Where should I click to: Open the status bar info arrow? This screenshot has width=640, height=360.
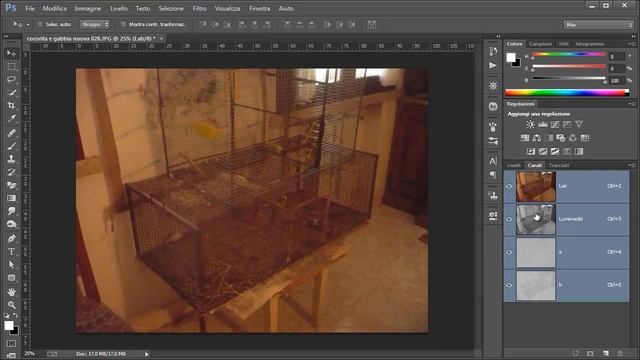pyautogui.click(x=147, y=354)
